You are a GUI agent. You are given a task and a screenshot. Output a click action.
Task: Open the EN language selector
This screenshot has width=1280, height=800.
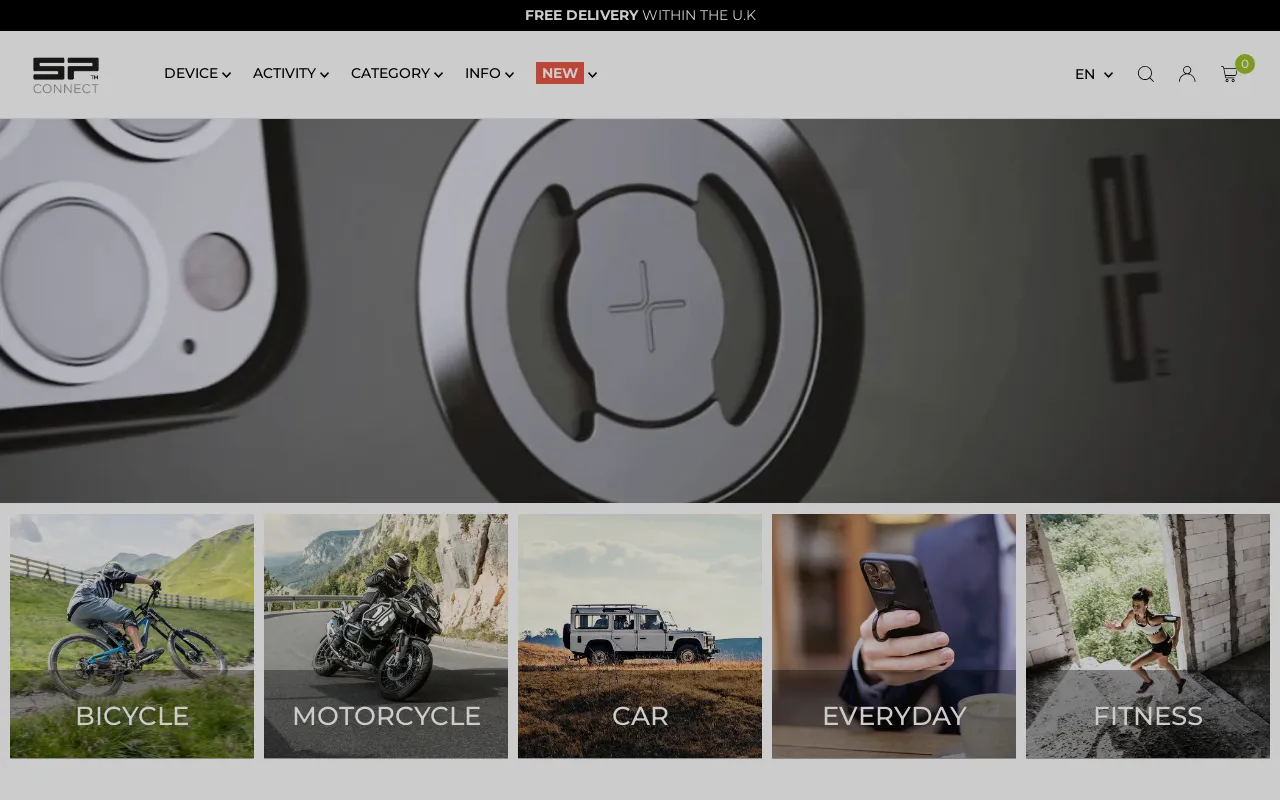tap(1093, 74)
